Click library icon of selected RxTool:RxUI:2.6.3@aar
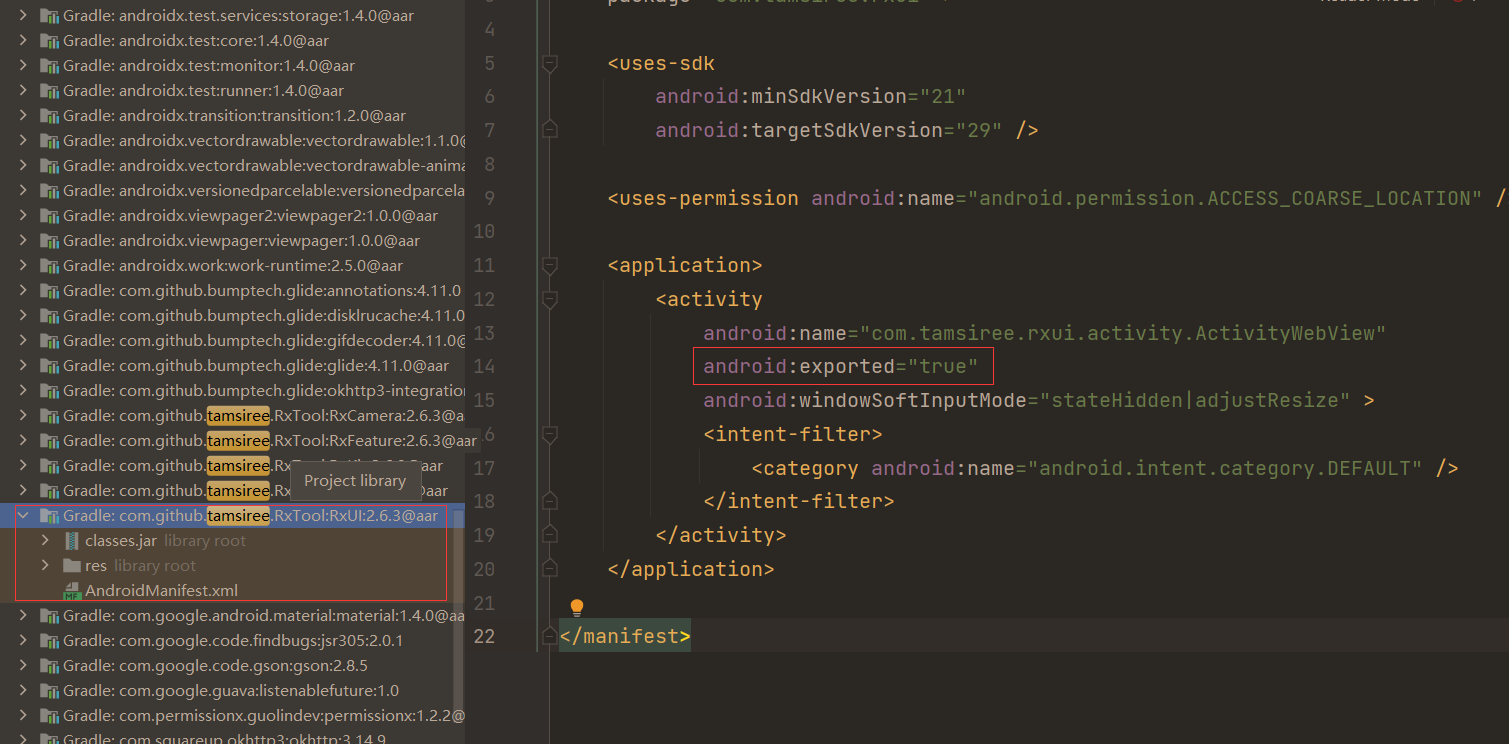Screen dimensions: 1509x744 click(50, 516)
